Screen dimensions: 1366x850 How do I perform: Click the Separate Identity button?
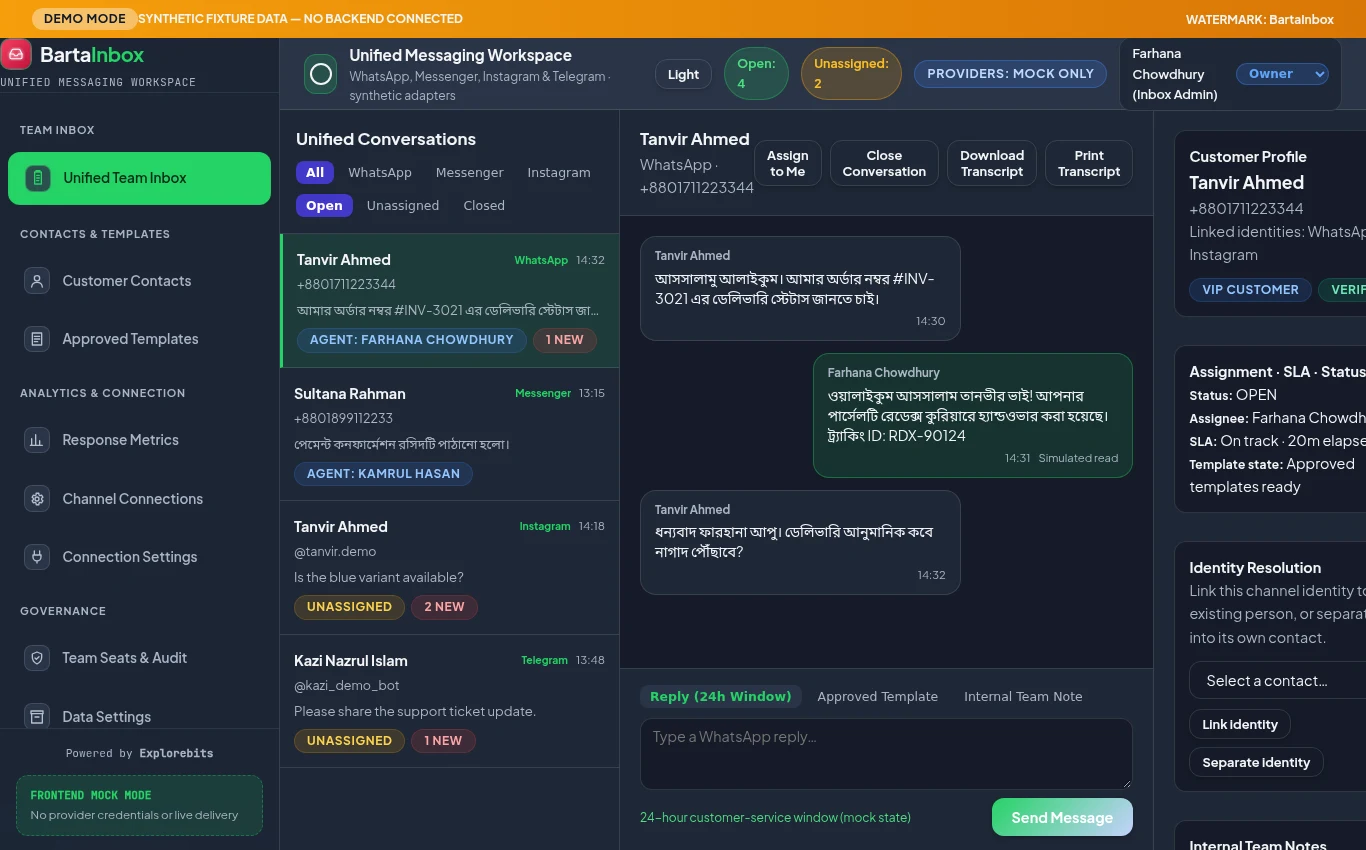coord(1256,762)
